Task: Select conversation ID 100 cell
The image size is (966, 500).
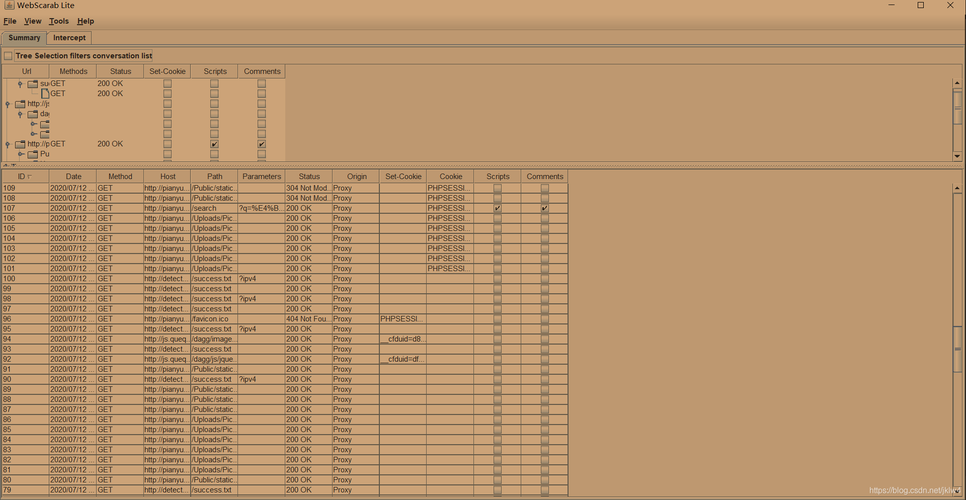Action: (x=25, y=279)
